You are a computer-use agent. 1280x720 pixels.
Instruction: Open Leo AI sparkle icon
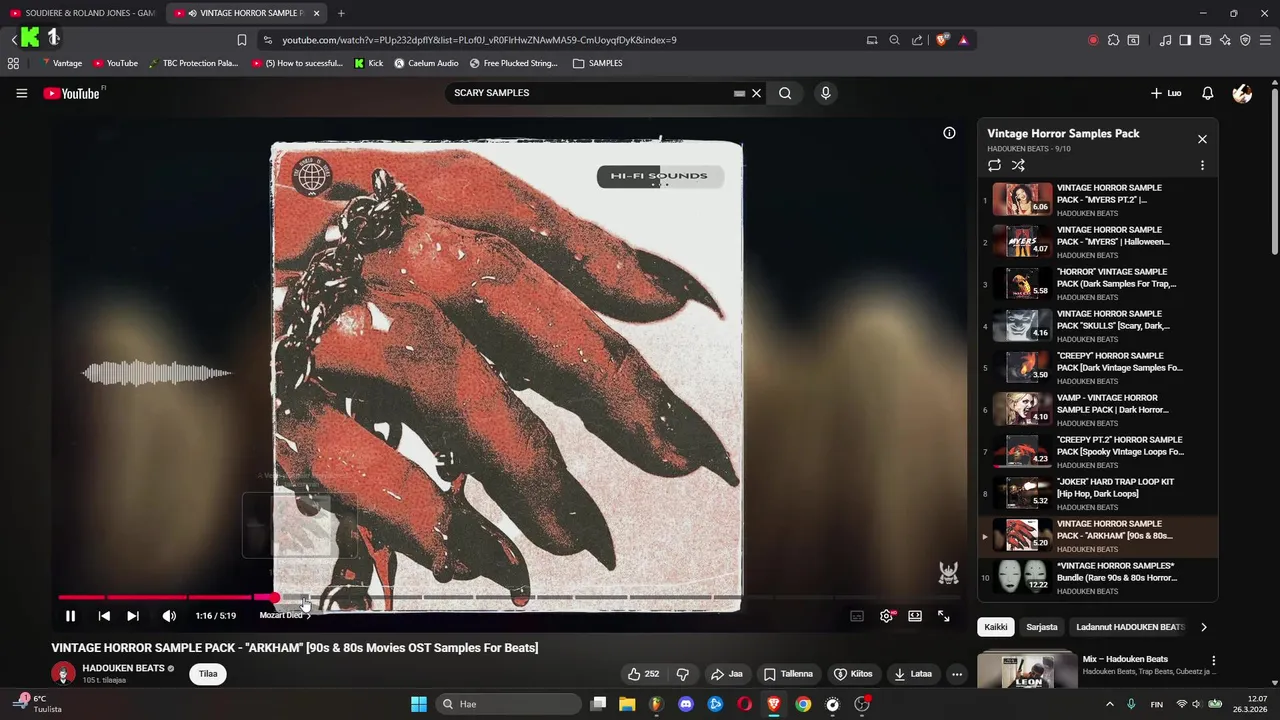1225,40
